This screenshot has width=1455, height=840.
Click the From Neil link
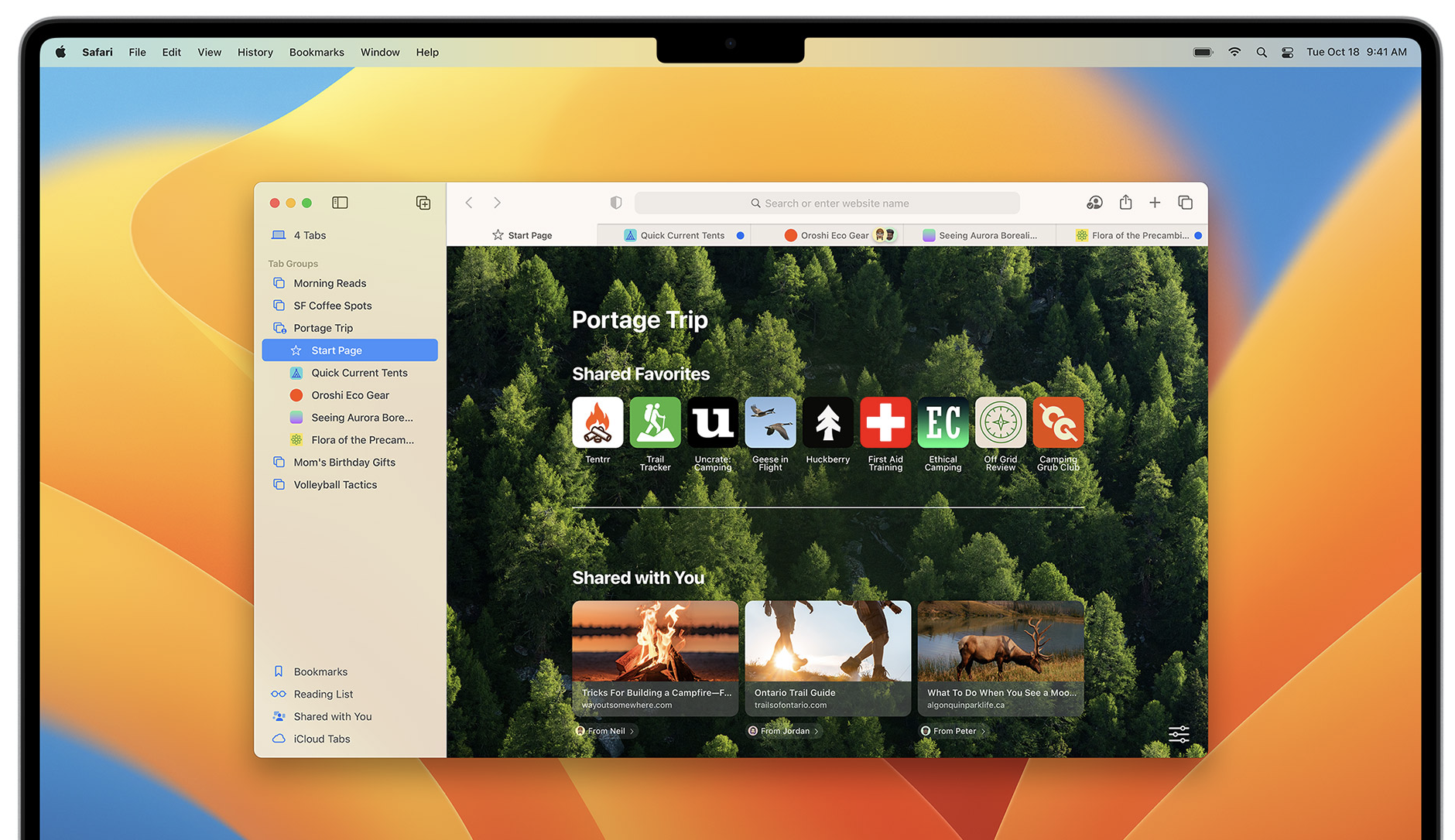[605, 731]
